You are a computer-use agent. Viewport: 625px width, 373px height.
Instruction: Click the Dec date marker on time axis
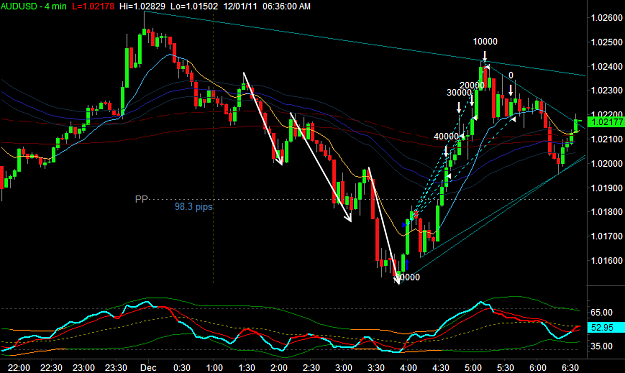coord(148,367)
